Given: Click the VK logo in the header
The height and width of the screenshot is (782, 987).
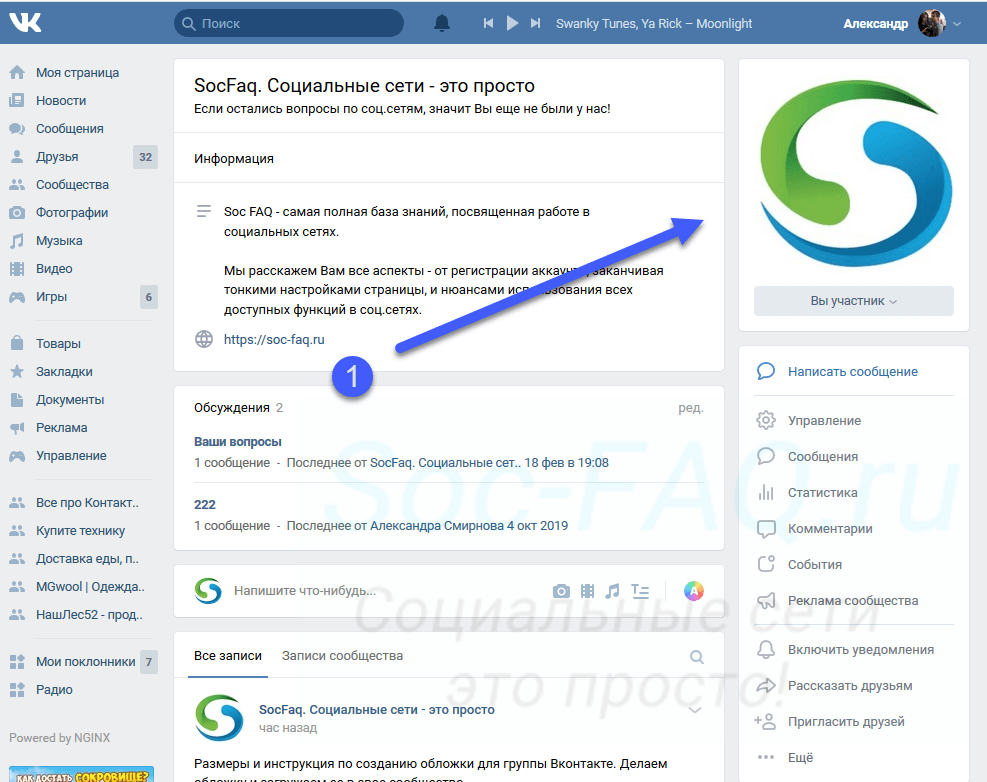Looking at the screenshot, I should [25, 23].
